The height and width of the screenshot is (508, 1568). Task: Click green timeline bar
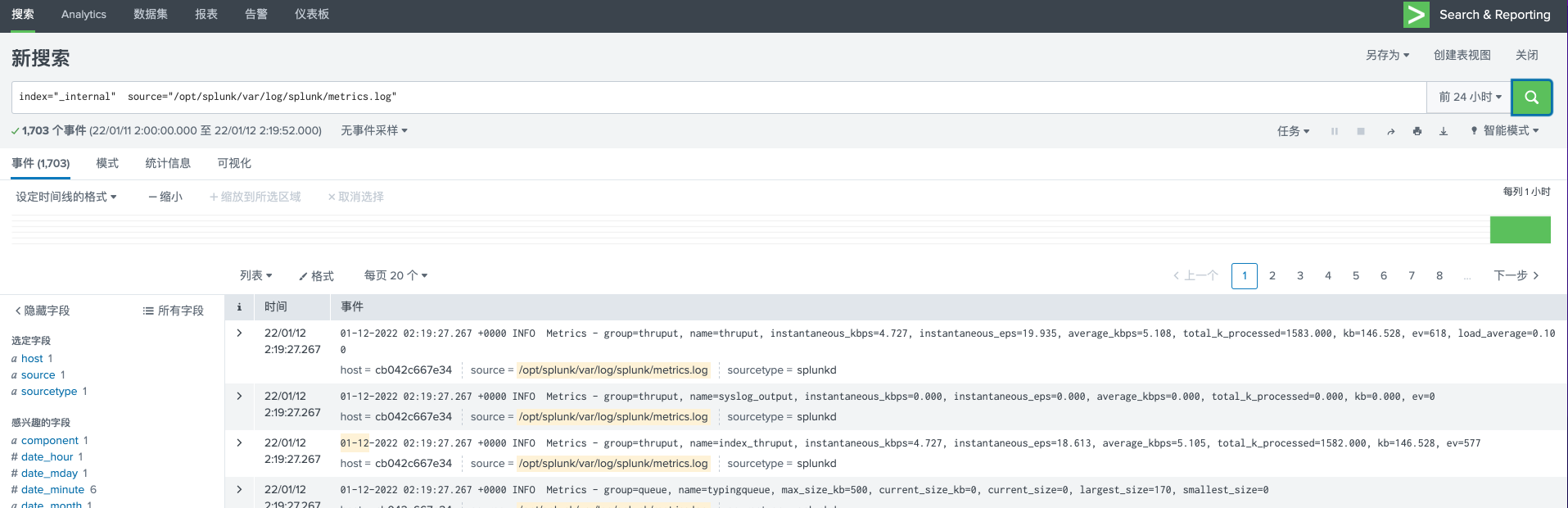click(1520, 229)
